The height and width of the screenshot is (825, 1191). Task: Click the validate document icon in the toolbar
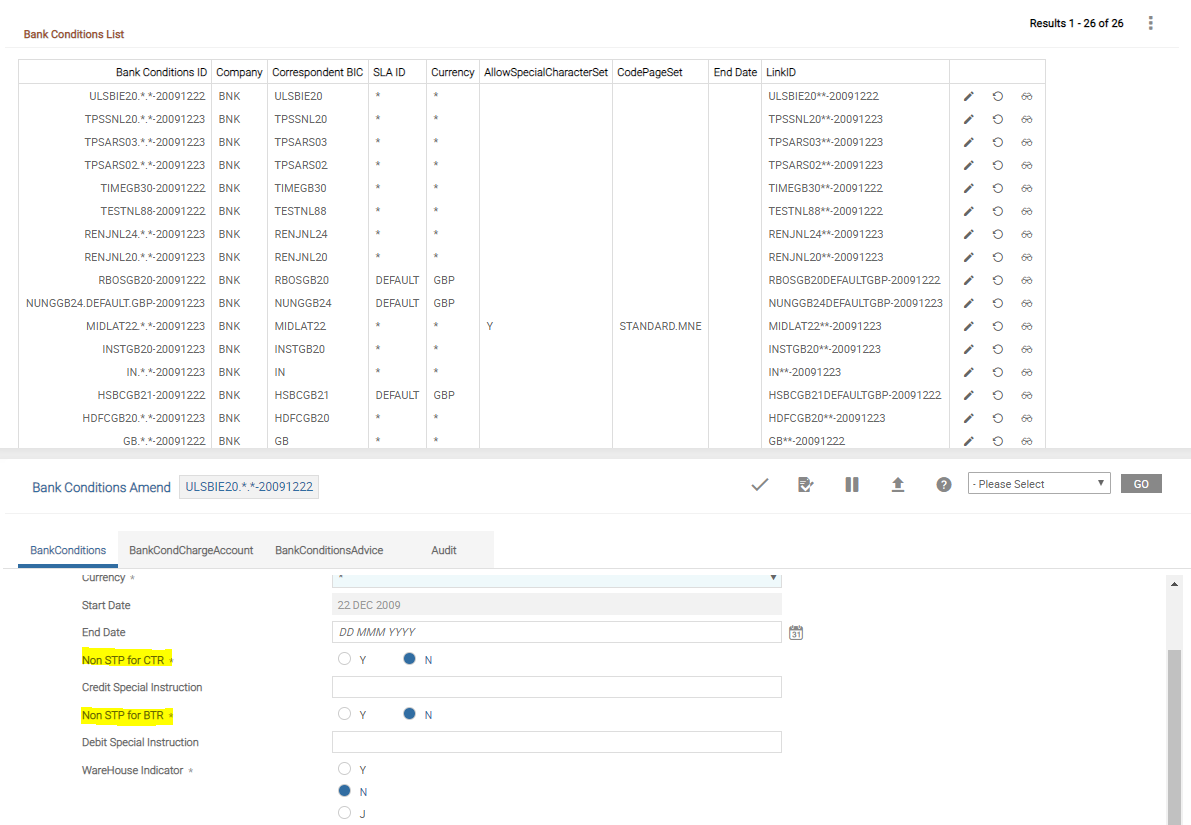coord(805,485)
